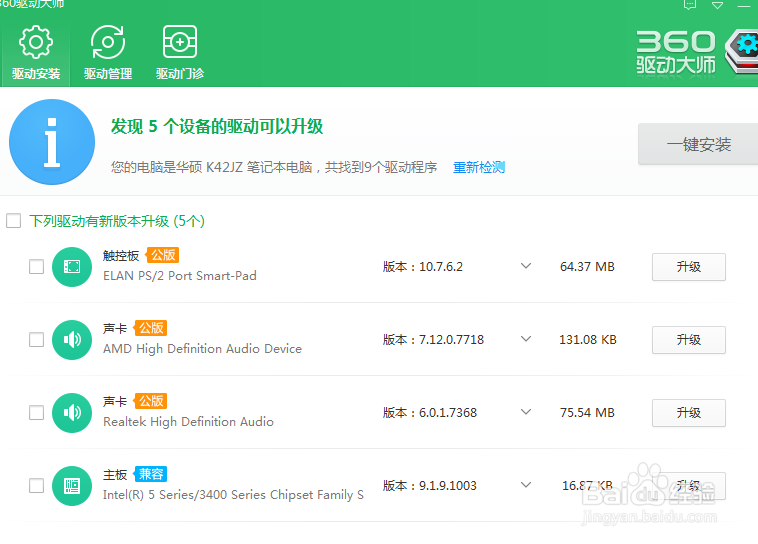Switch to the 驱动管理 tab
This screenshot has width=758, height=544.
click(x=108, y=53)
